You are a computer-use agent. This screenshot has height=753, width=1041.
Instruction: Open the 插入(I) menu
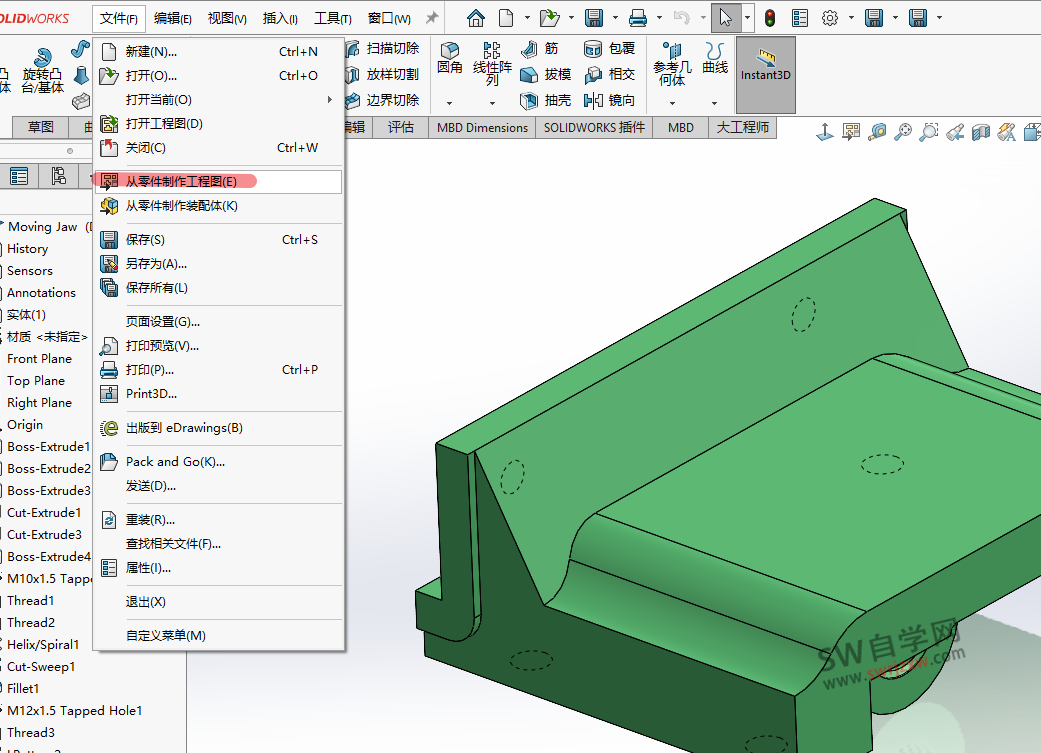click(x=280, y=19)
